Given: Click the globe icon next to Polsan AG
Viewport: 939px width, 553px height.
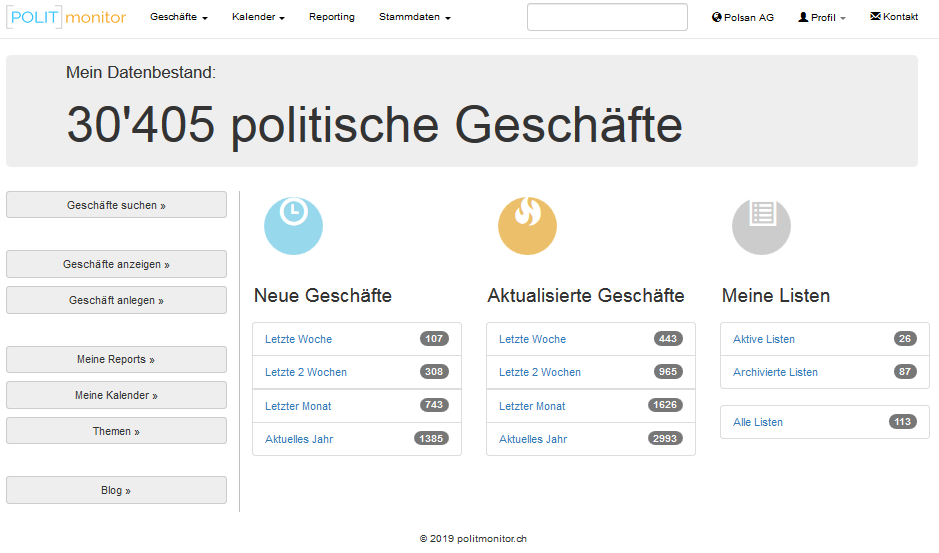Looking at the screenshot, I should click(716, 17).
